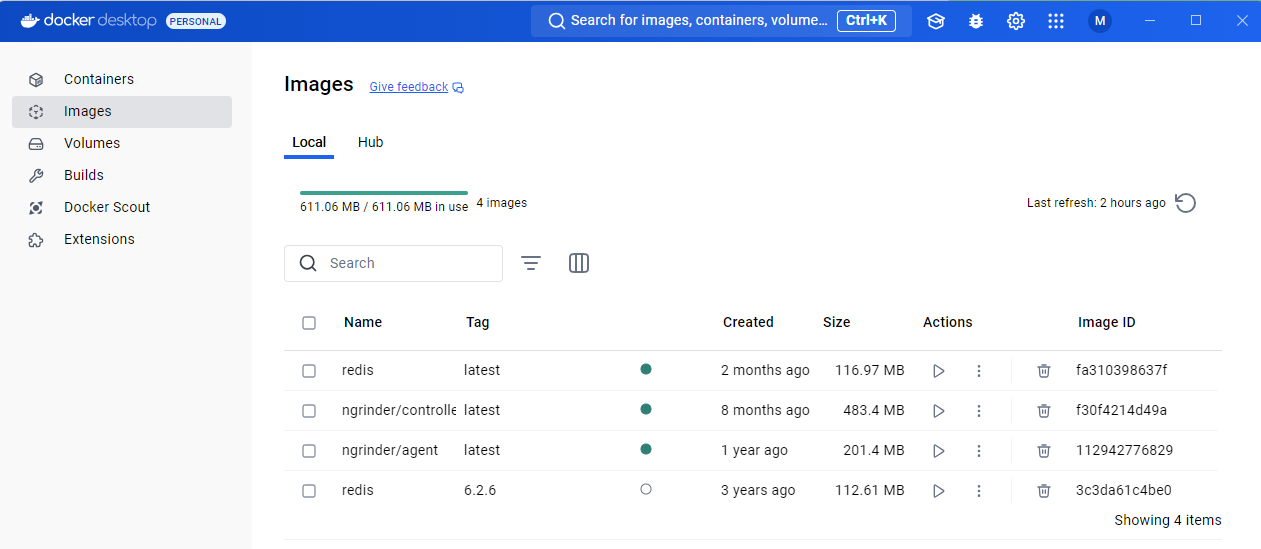Open the filter options icon
This screenshot has width=1261, height=549.
(531, 263)
